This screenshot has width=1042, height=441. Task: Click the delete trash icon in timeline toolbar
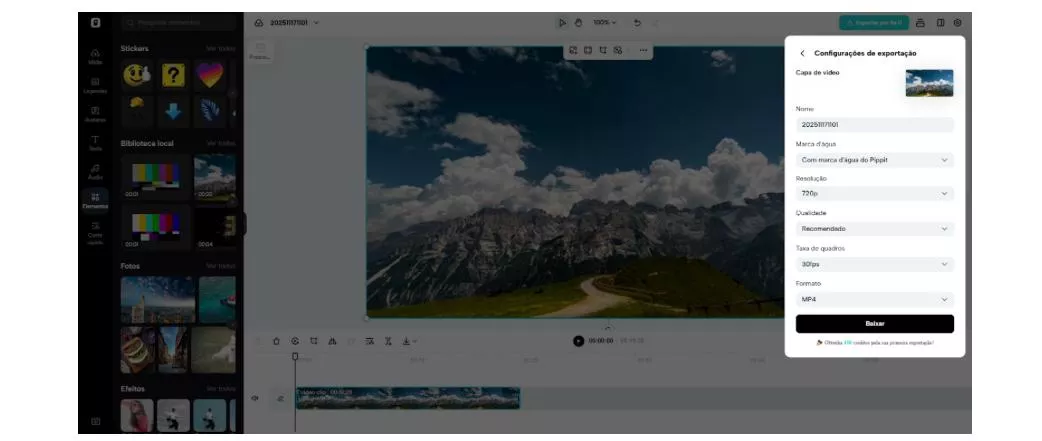277,341
